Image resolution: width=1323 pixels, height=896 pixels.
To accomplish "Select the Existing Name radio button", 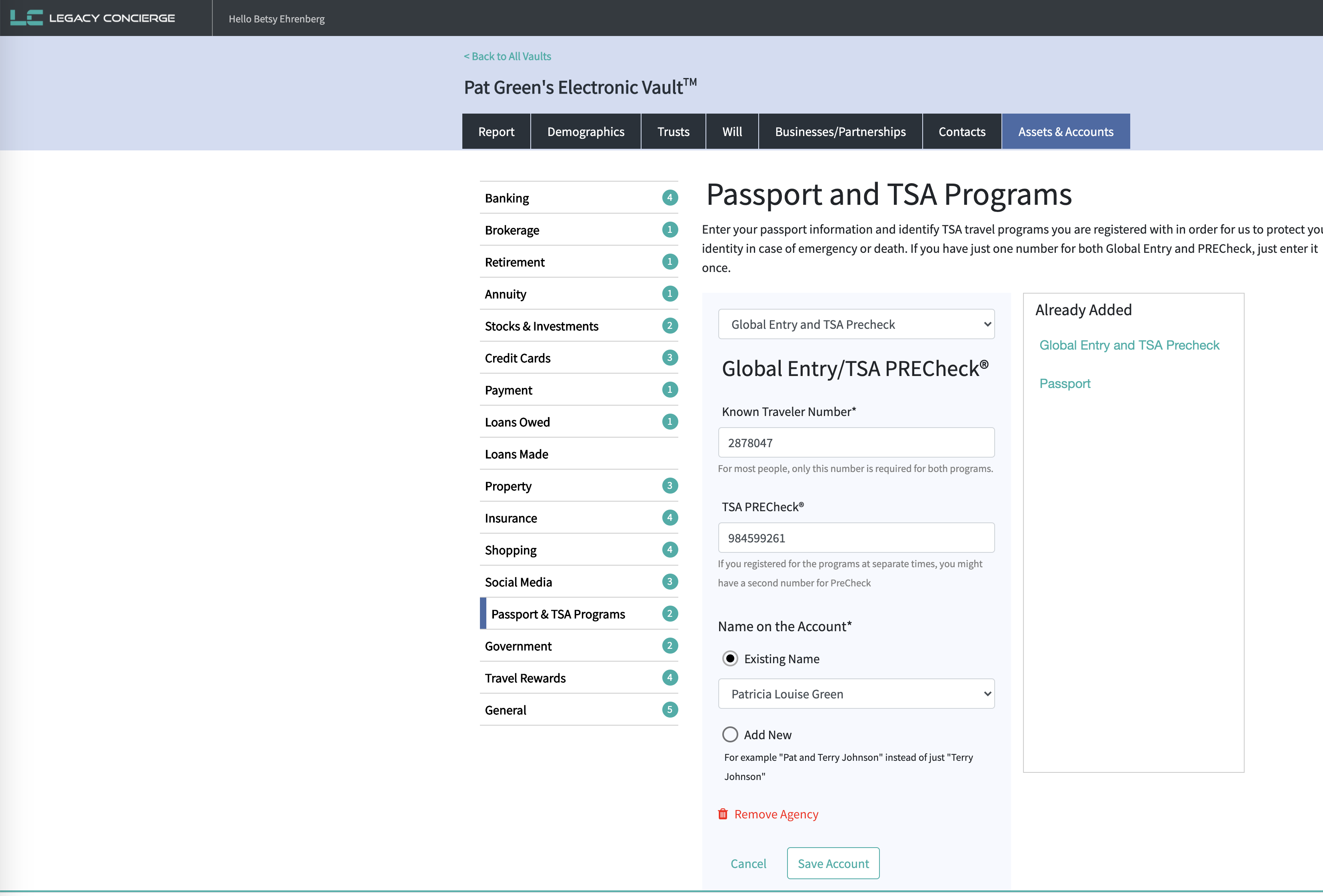I will pyautogui.click(x=730, y=659).
